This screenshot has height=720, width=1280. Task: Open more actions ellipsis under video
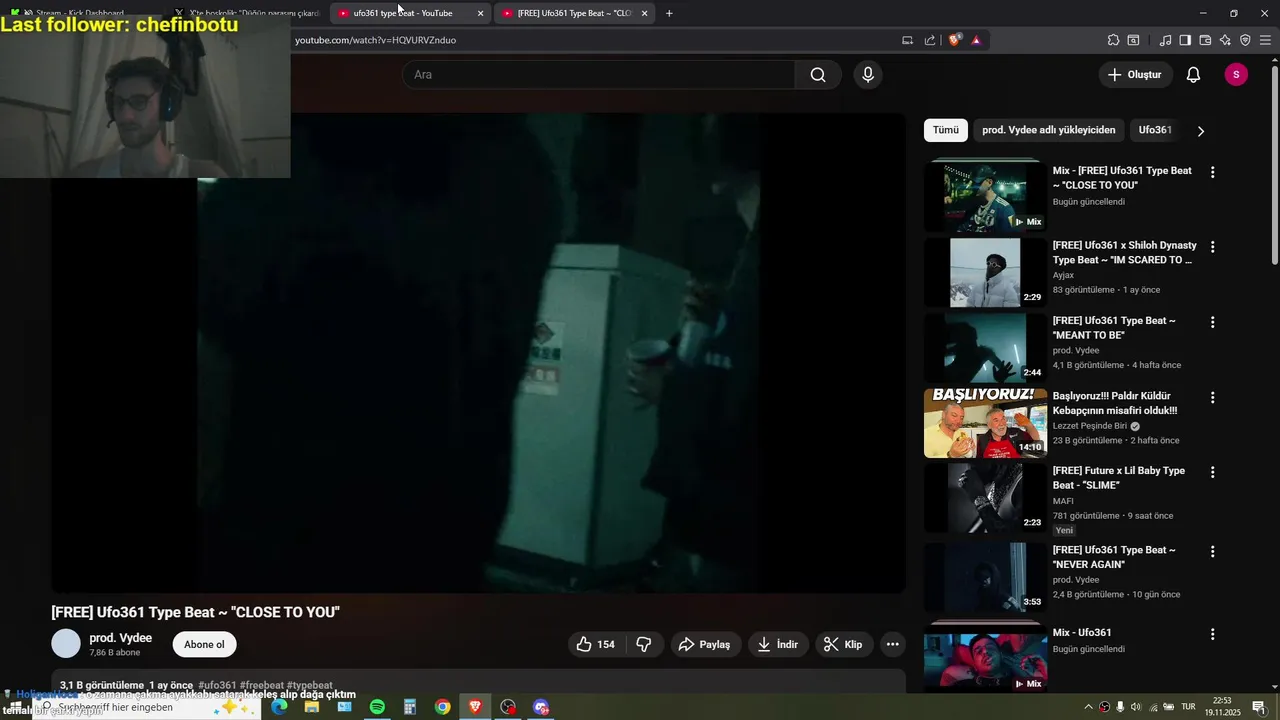893,645
